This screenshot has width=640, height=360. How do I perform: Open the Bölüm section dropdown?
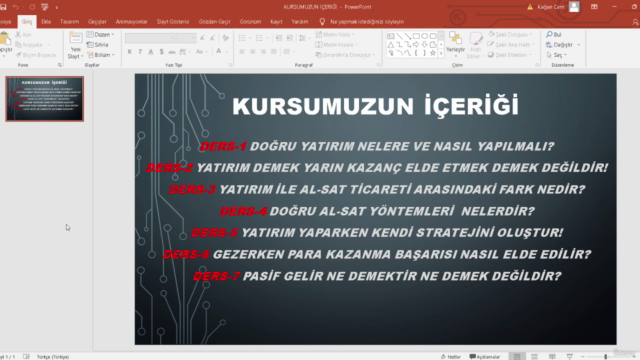(x=100, y=55)
